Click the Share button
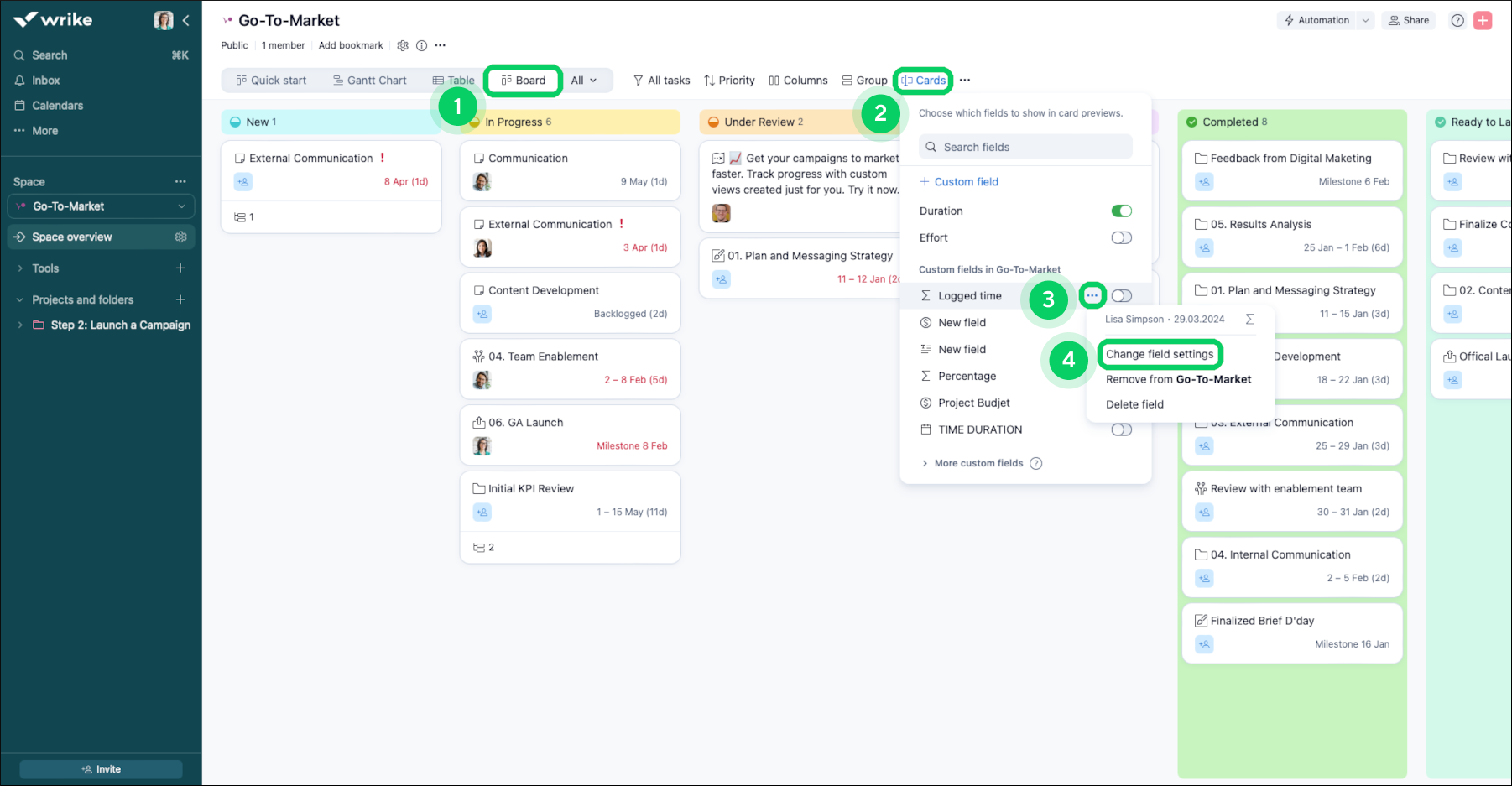The image size is (1512, 786). coord(1409,21)
